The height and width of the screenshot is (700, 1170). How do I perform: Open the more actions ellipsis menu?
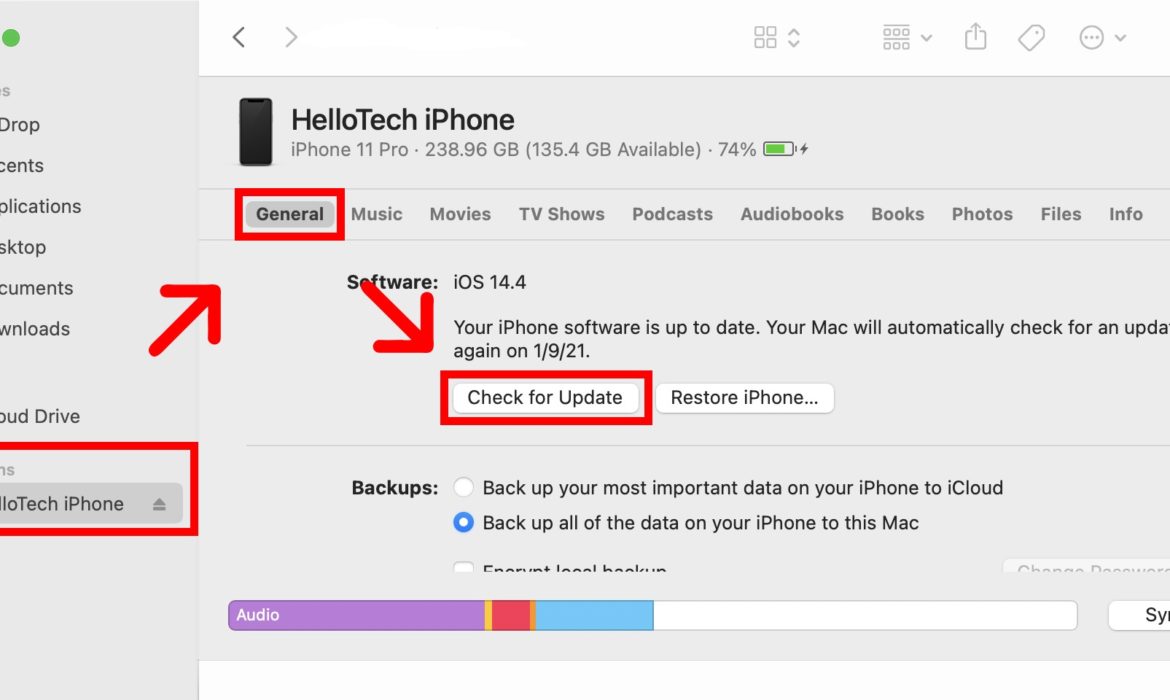point(1103,38)
